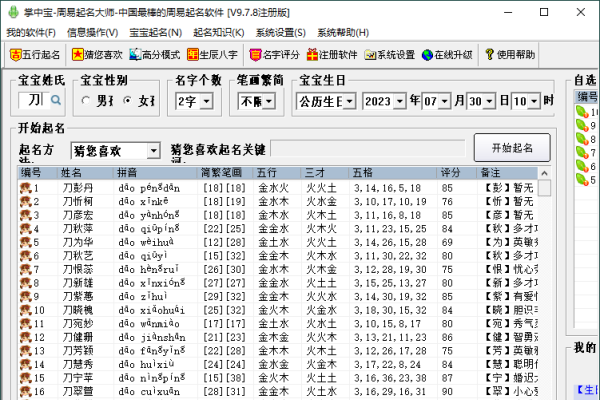Select the 男孩 gender radio button
This screenshot has width=600, height=400.
coord(86,101)
